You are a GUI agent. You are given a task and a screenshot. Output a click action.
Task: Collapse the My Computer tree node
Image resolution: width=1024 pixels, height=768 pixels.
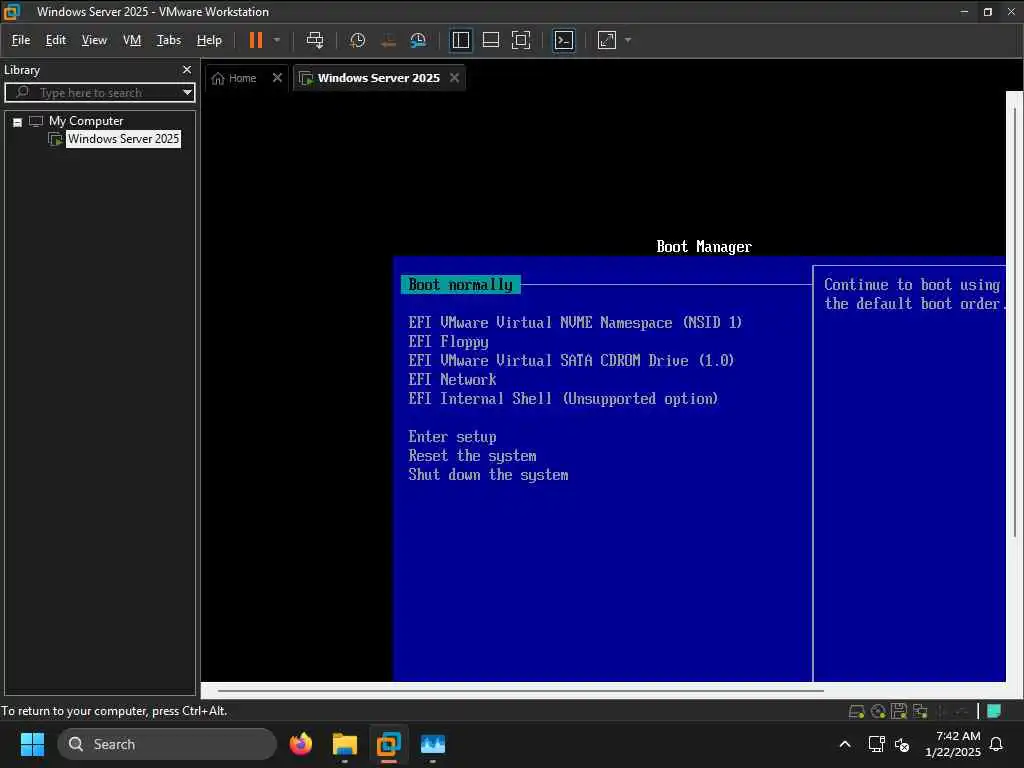[18, 122]
